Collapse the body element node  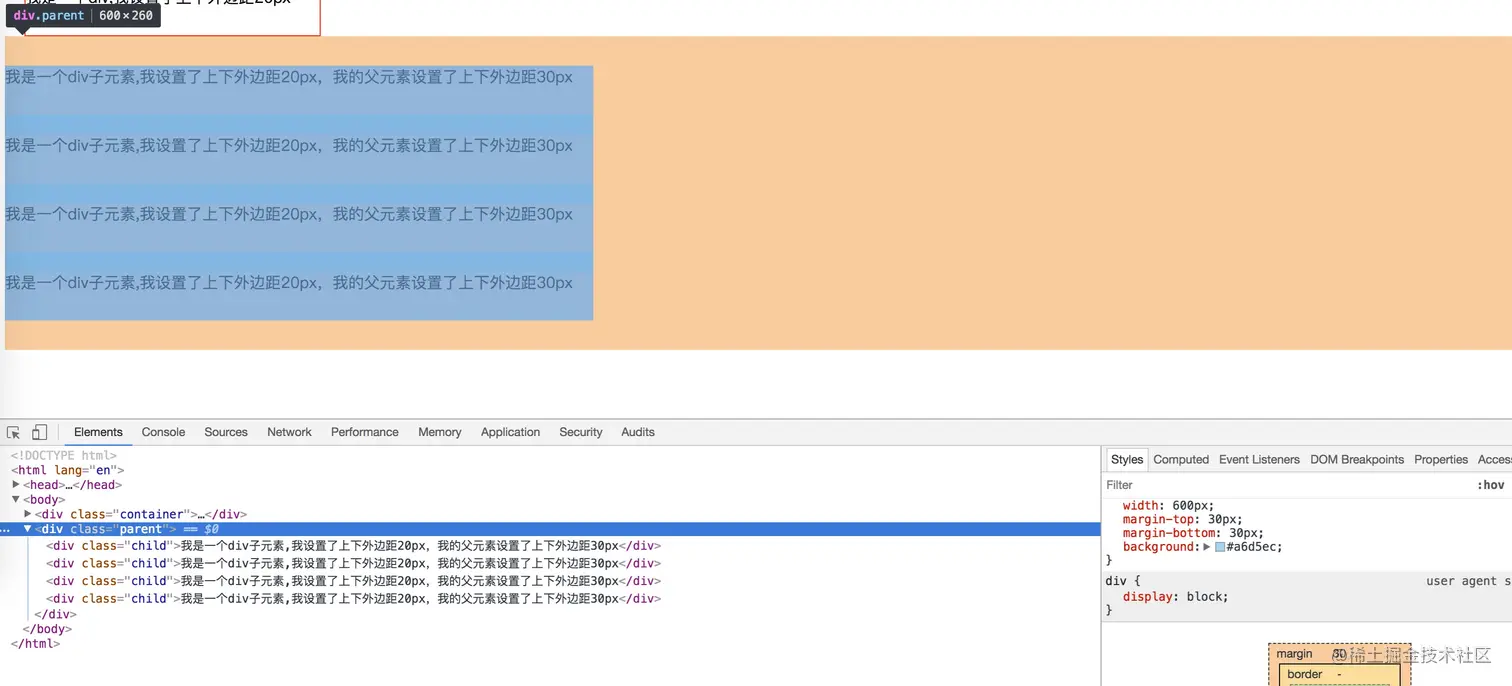point(16,500)
